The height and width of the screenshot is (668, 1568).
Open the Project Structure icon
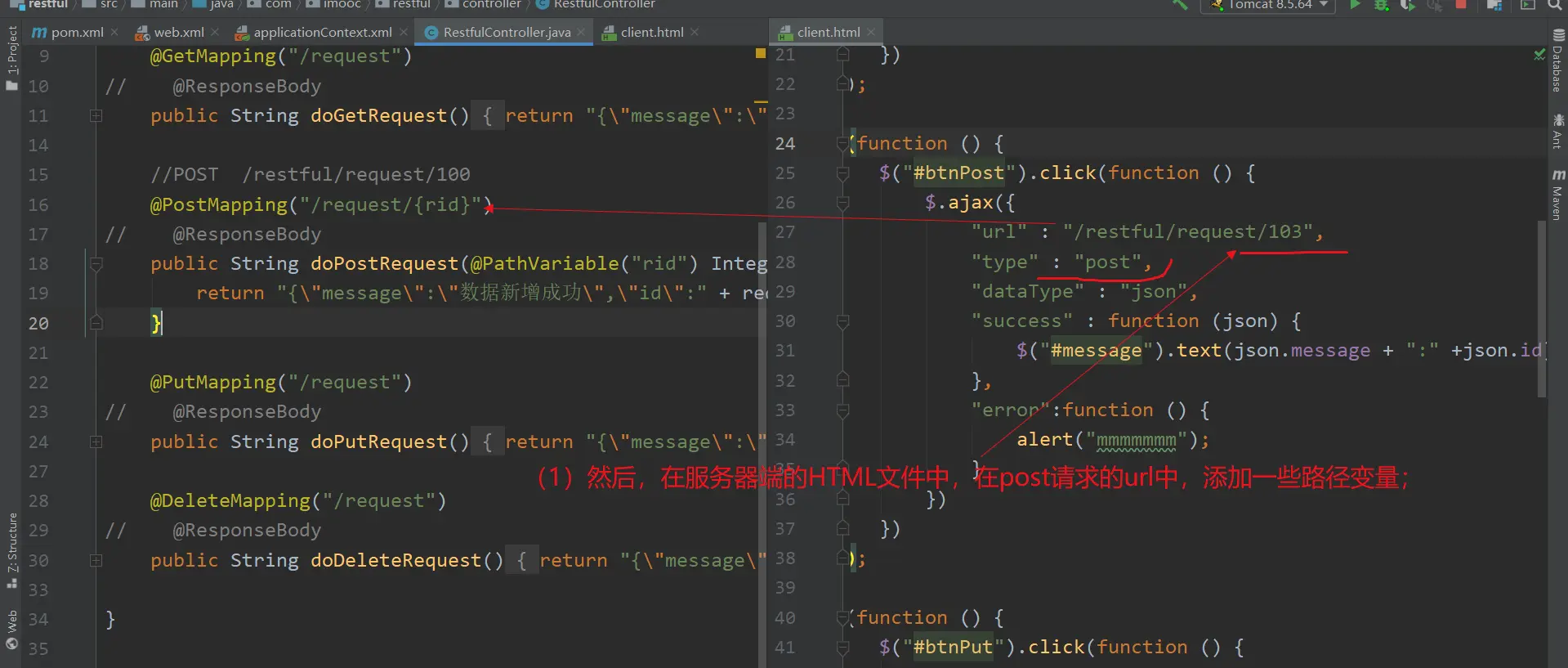coord(1494,5)
